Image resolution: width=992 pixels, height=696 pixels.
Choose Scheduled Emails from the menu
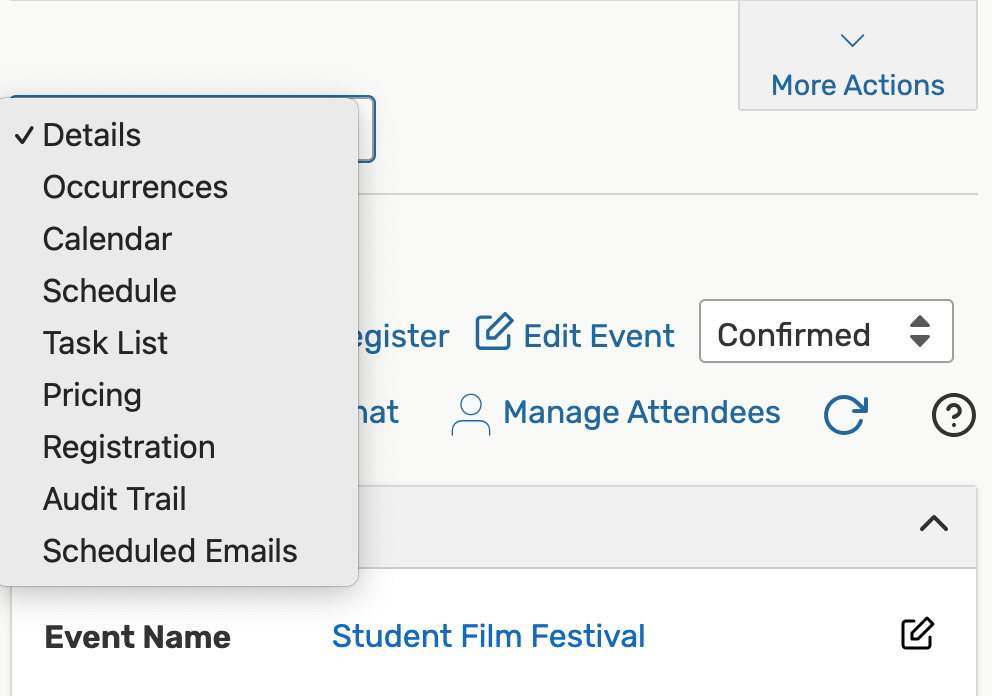pos(170,551)
